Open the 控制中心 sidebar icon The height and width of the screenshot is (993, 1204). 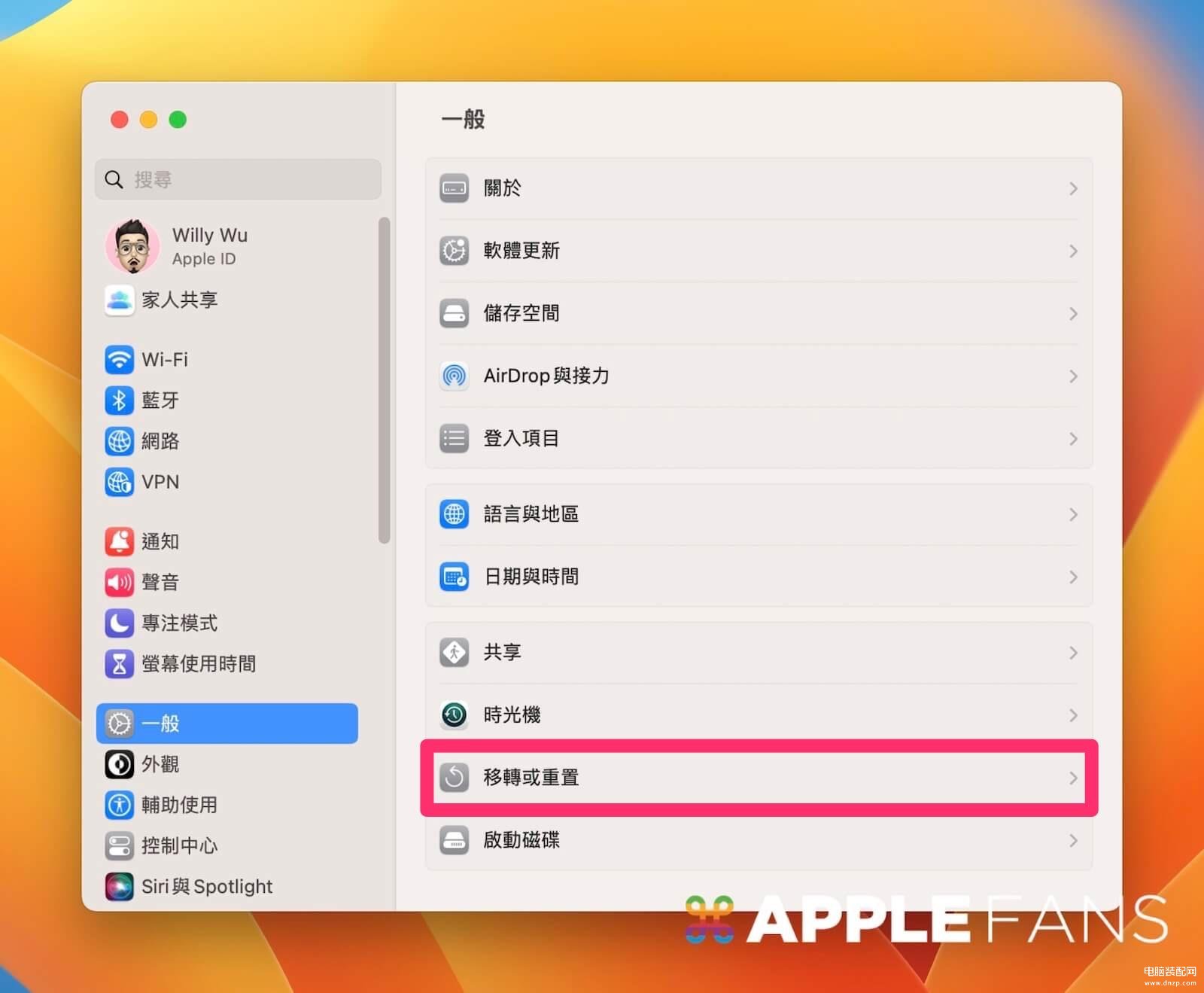pos(119,845)
